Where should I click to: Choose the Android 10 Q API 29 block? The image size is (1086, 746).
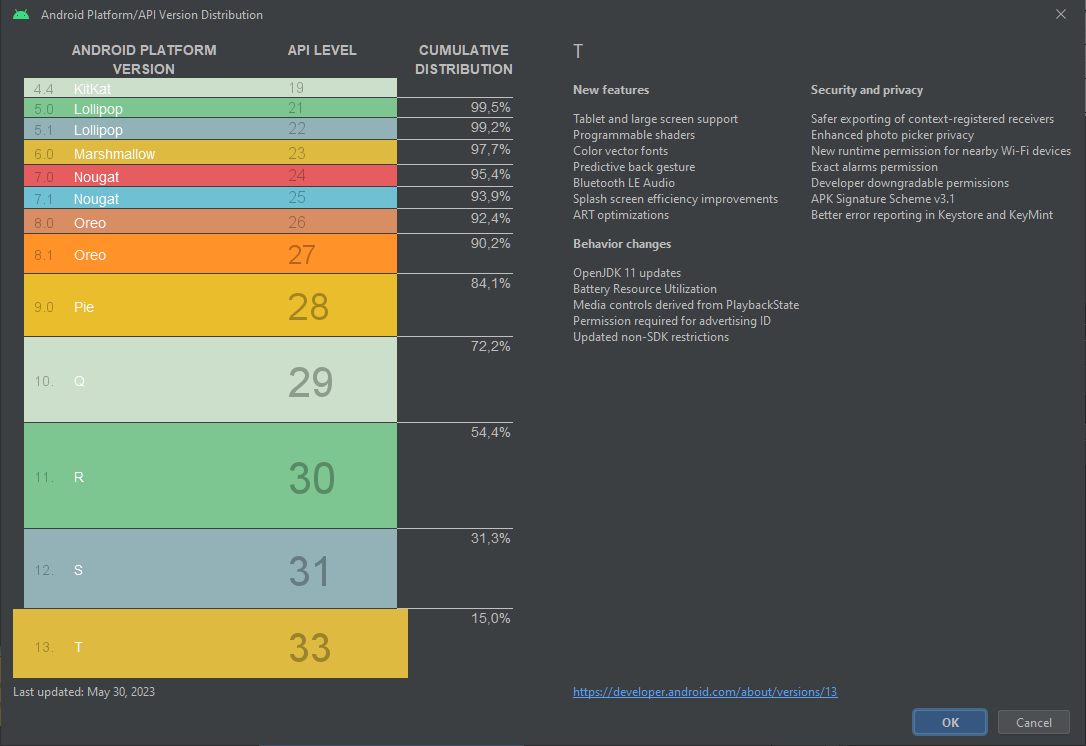[210, 380]
